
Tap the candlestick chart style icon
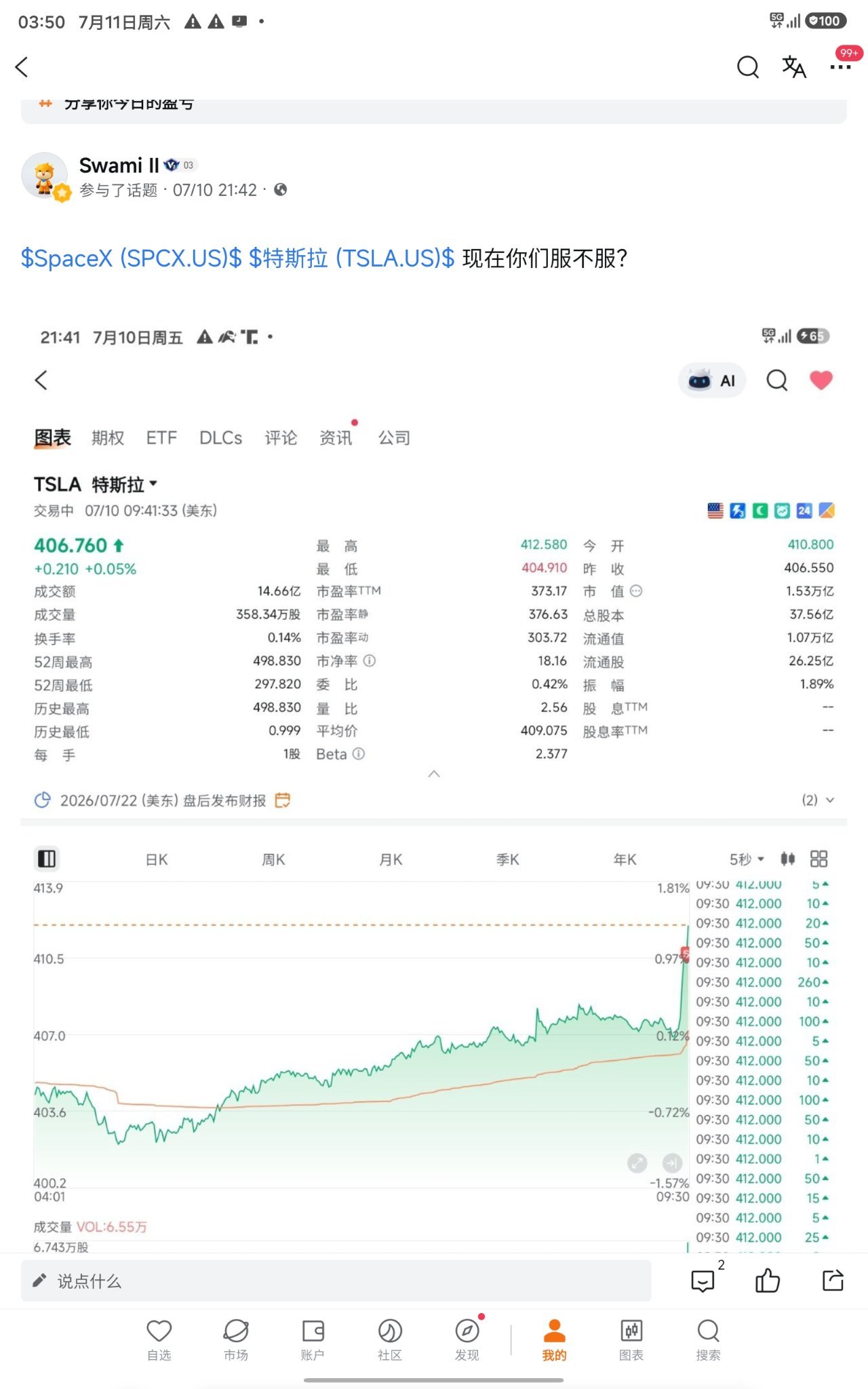click(x=787, y=859)
